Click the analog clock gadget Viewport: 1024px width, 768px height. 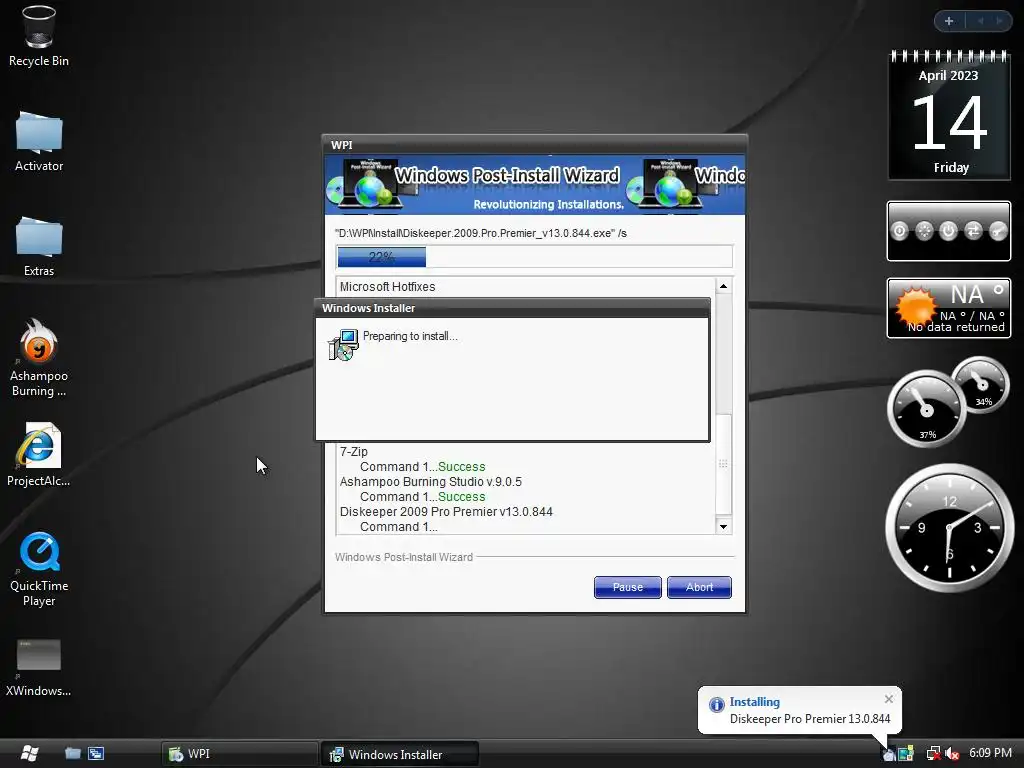tap(949, 528)
